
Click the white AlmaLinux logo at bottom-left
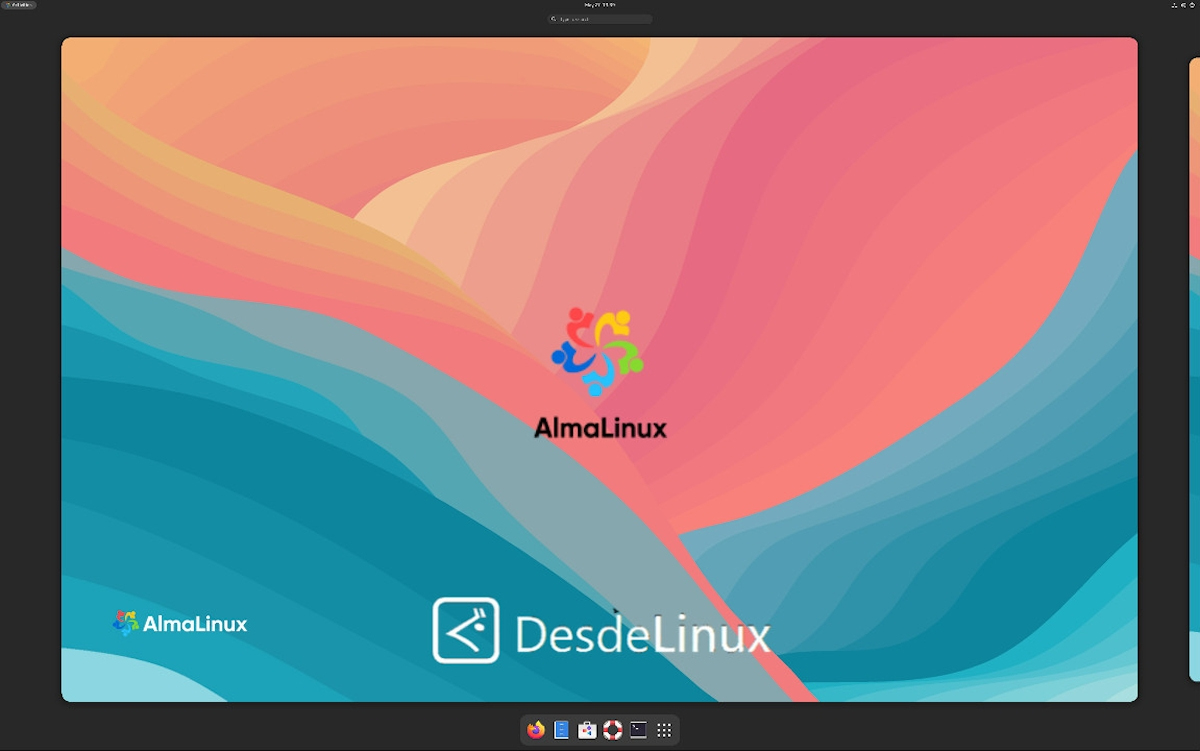point(180,624)
